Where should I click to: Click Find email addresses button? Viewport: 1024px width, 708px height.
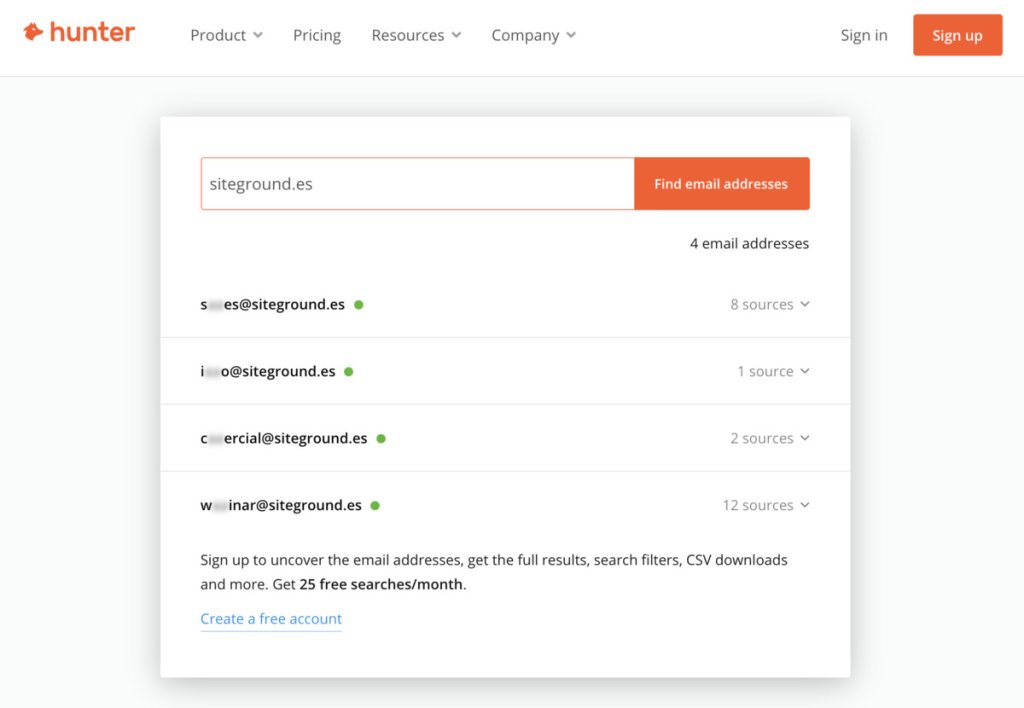click(x=722, y=184)
